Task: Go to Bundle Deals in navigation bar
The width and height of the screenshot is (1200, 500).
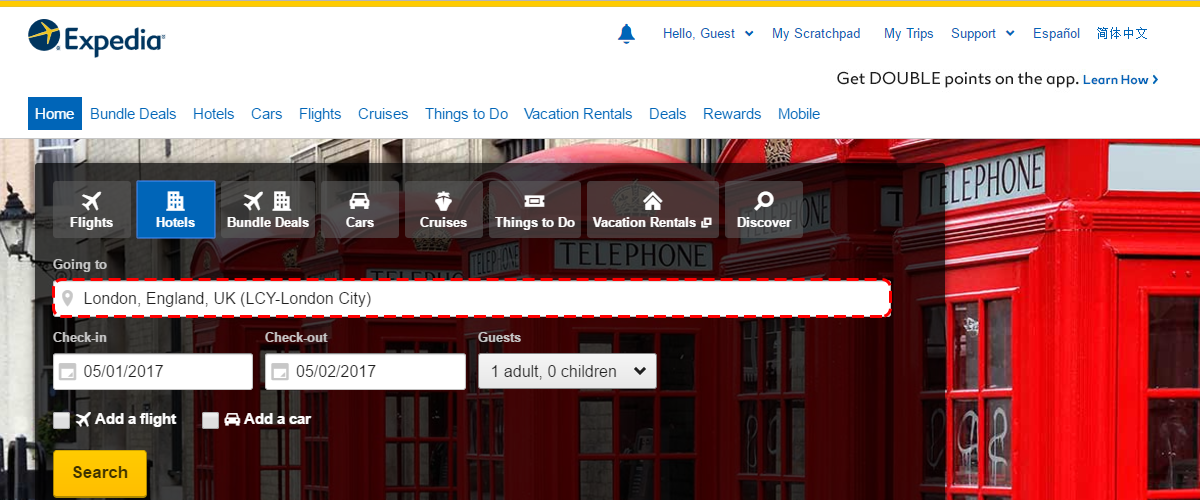Action: [133, 114]
